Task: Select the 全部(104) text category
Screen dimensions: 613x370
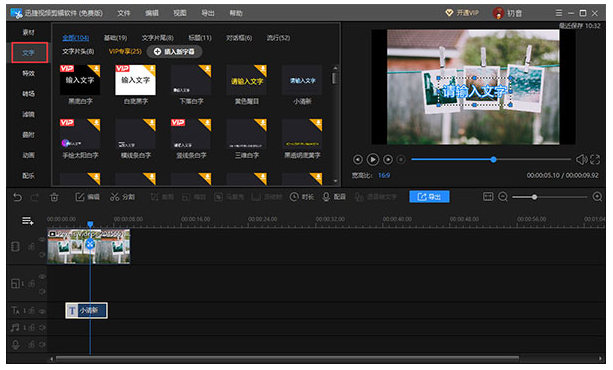Action: tap(76, 38)
